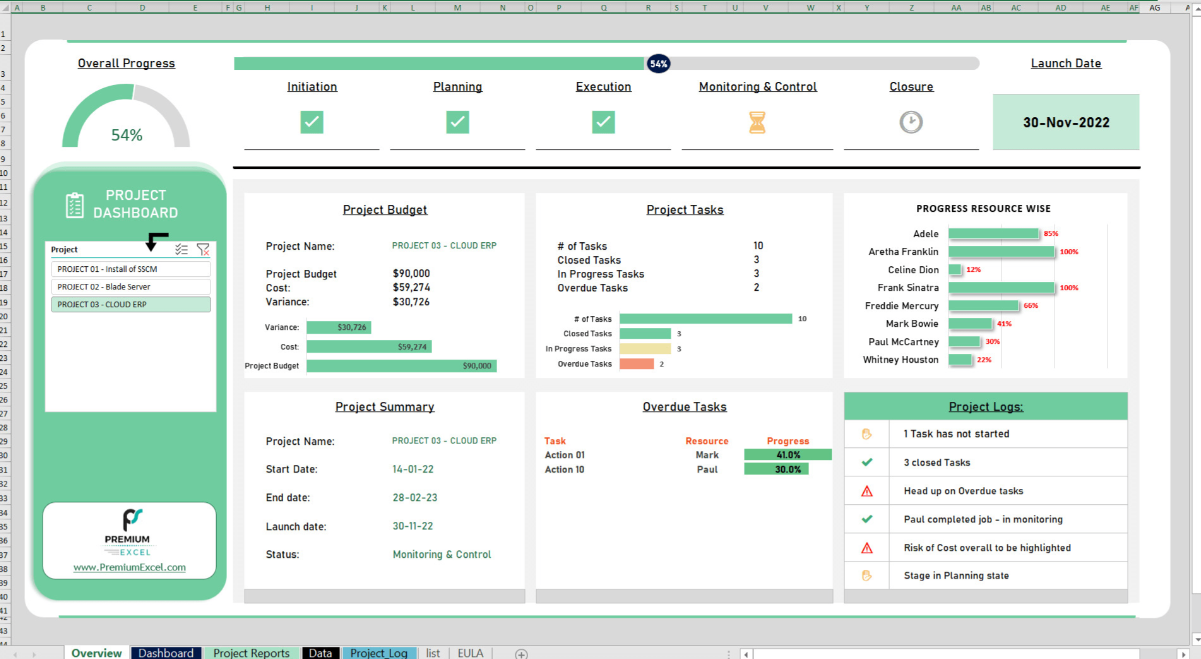Screen dimensions: 1201x659
Task: Select PROJECT 02 - Blade Server in slicer
Action: click(x=130, y=287)
